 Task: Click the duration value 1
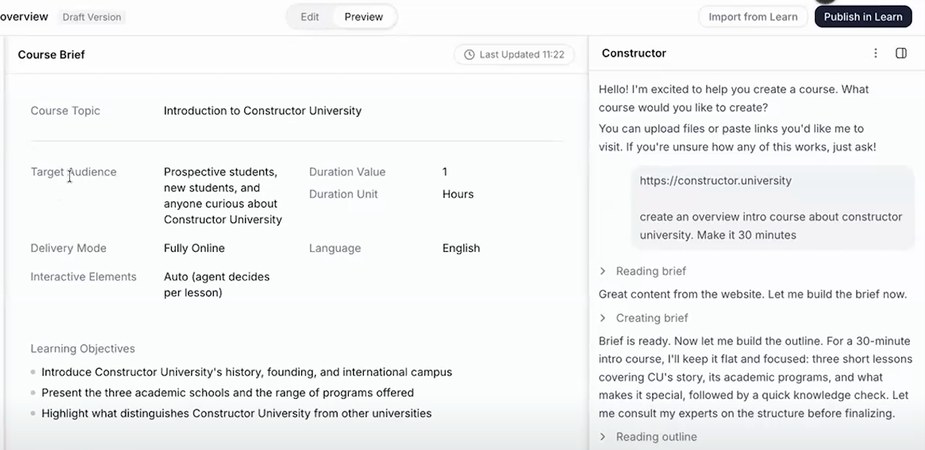(x=445, y=172)
